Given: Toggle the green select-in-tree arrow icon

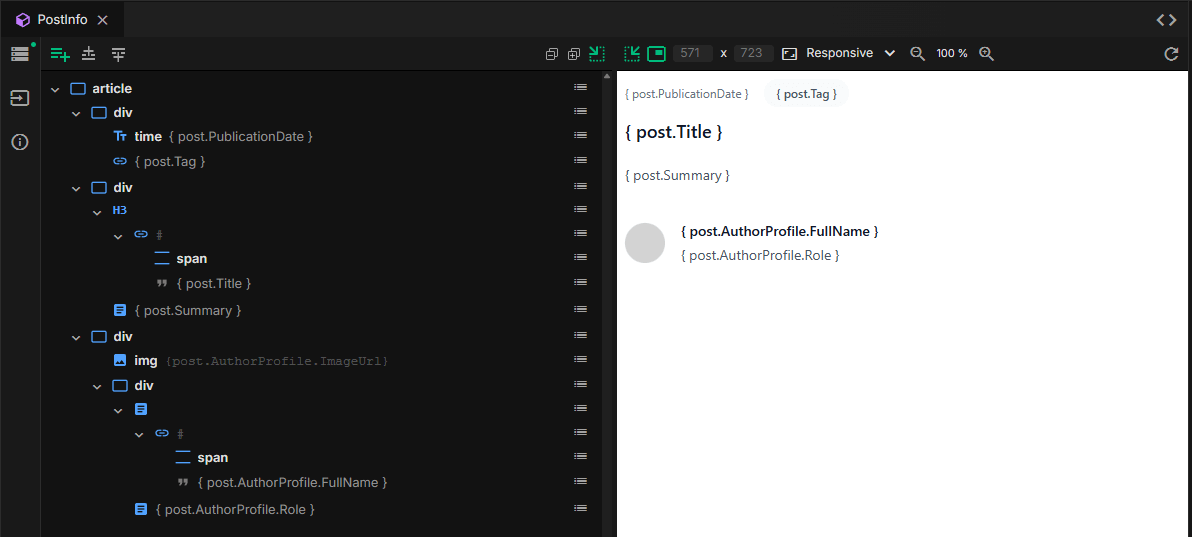Looking at the screenshot, I should pos(597,53).
